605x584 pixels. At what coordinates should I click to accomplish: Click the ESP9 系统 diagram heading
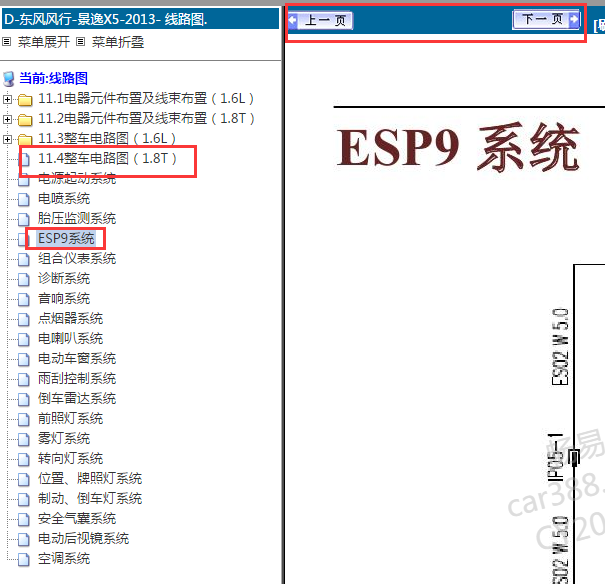coord(458,147)
